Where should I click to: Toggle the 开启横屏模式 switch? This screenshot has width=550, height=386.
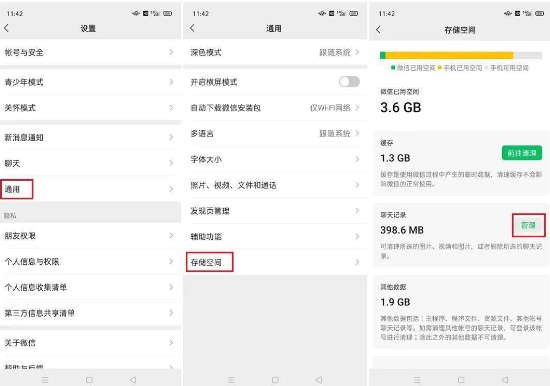tap(349, 82)
